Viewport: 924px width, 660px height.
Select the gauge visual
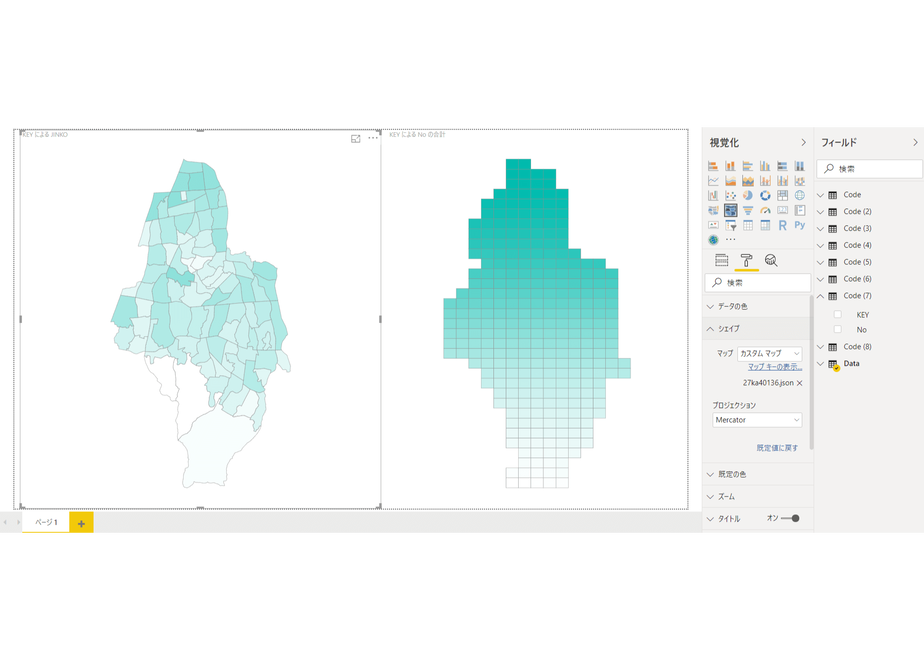[765, 210]
